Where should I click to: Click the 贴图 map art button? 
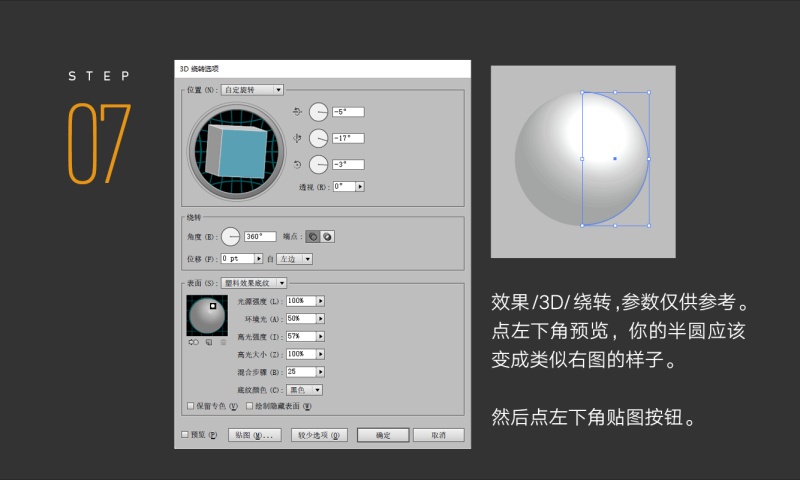pyautogui.click(x=254, y=435)
